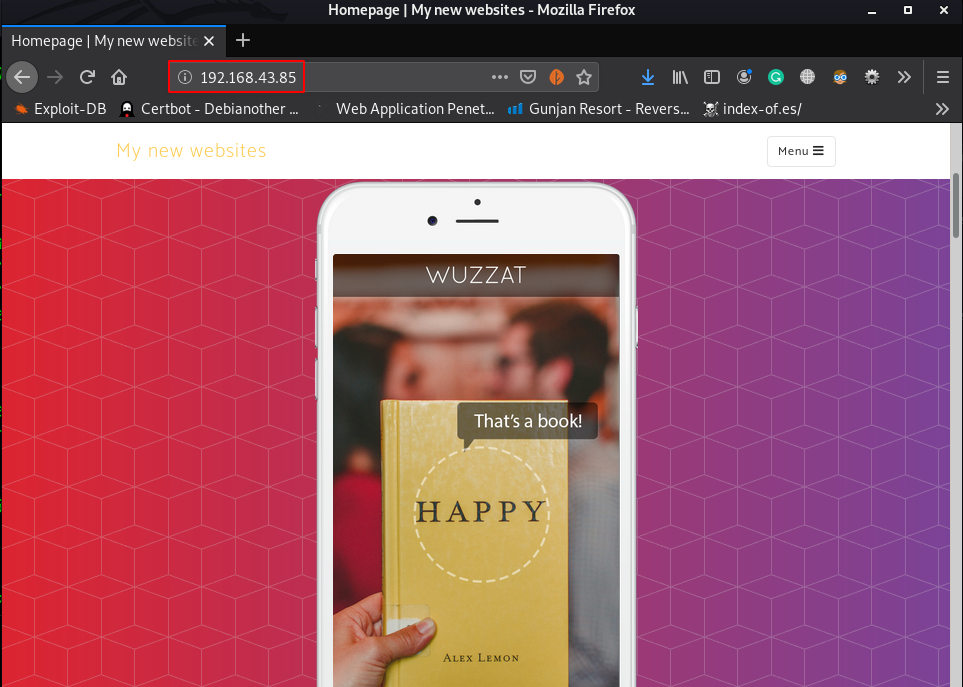Open the Library icon in toolbar
This screenshot has height=687, width=963.
(680, 77)
